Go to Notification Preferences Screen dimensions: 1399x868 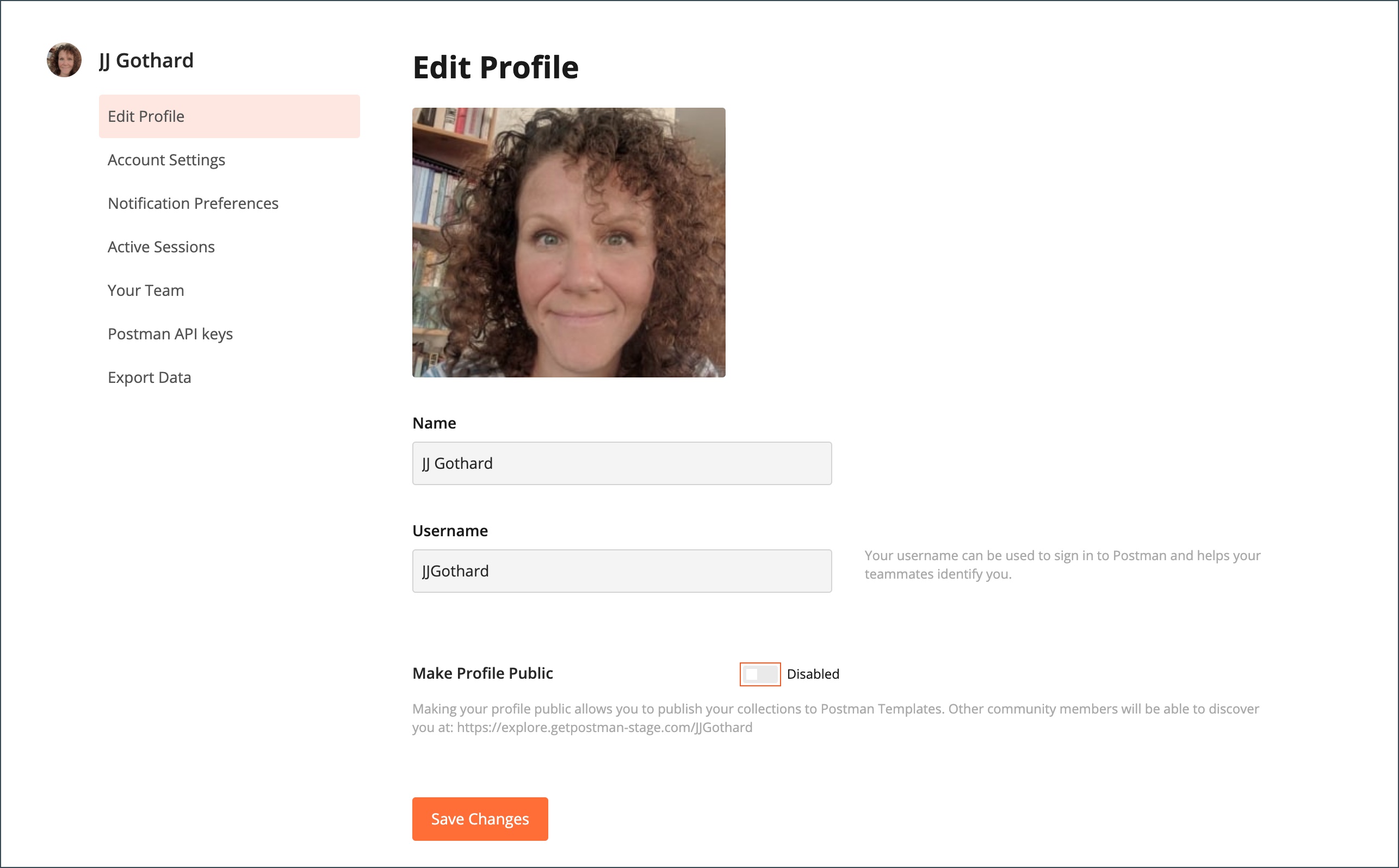tap(193, 203)
